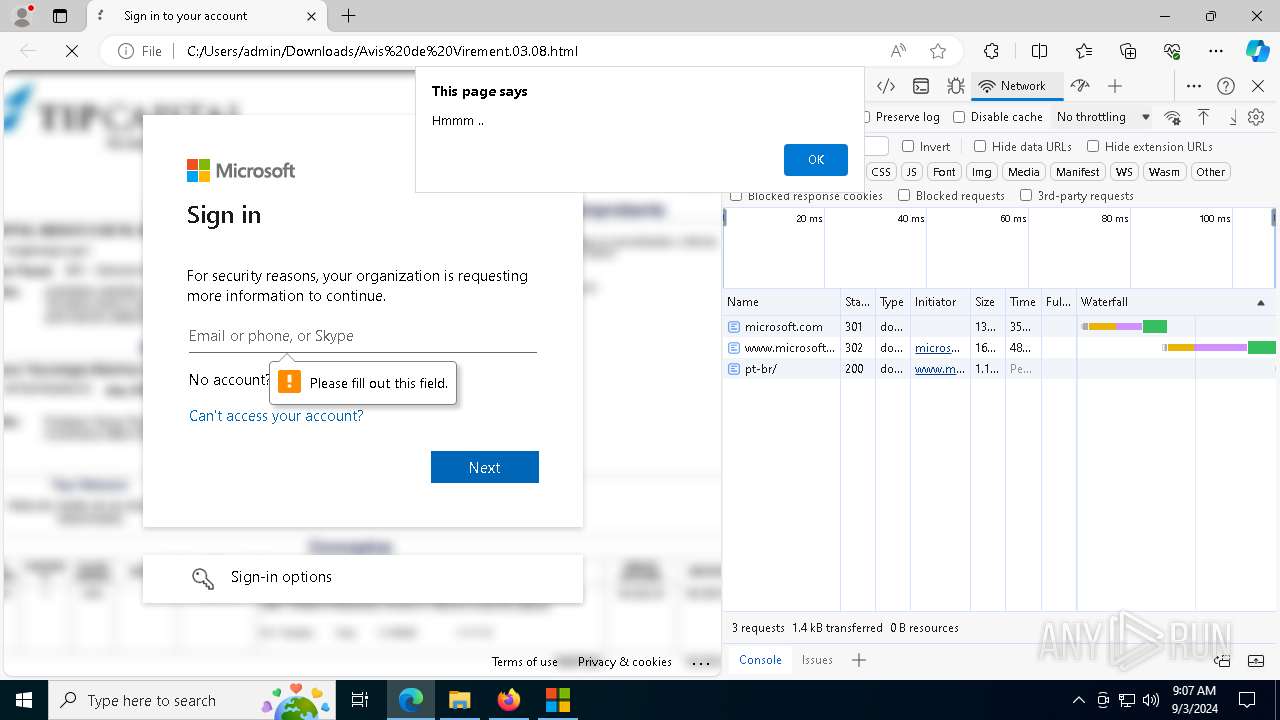Open DevTools help icon
This screenshot has width=1280, height=720.
(x=1226, y=86)
